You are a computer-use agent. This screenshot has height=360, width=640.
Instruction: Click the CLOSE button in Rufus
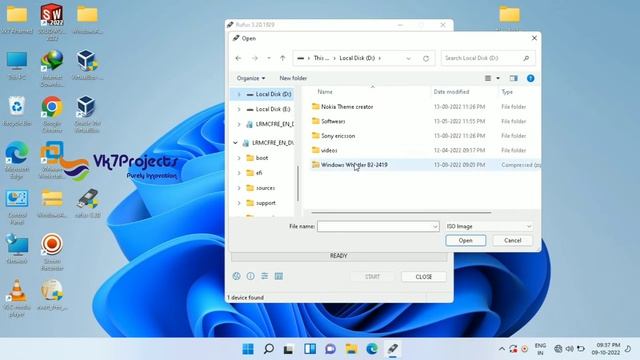tap(423, 277)
